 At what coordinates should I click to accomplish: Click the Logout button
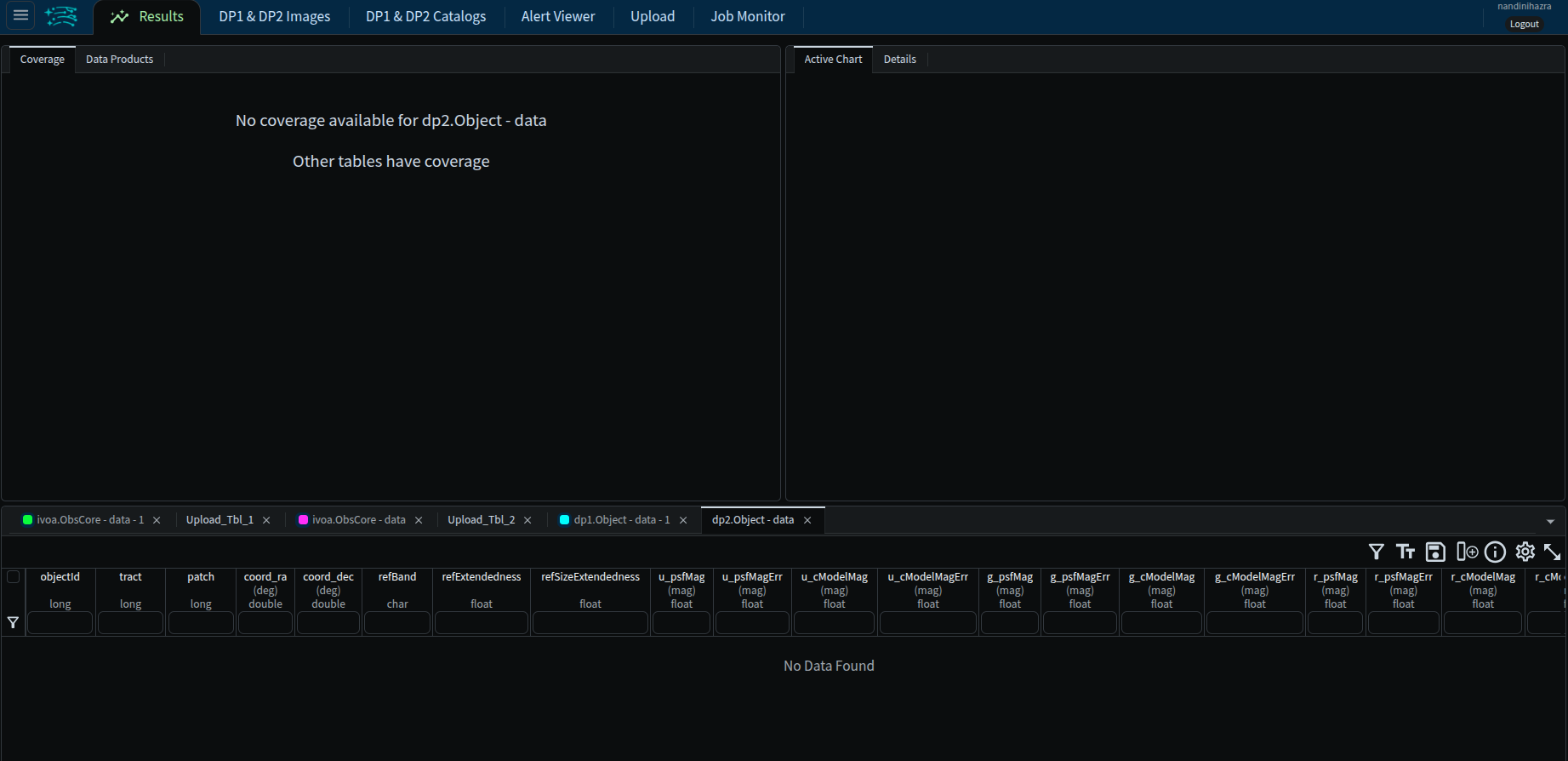pos(1524,24)
